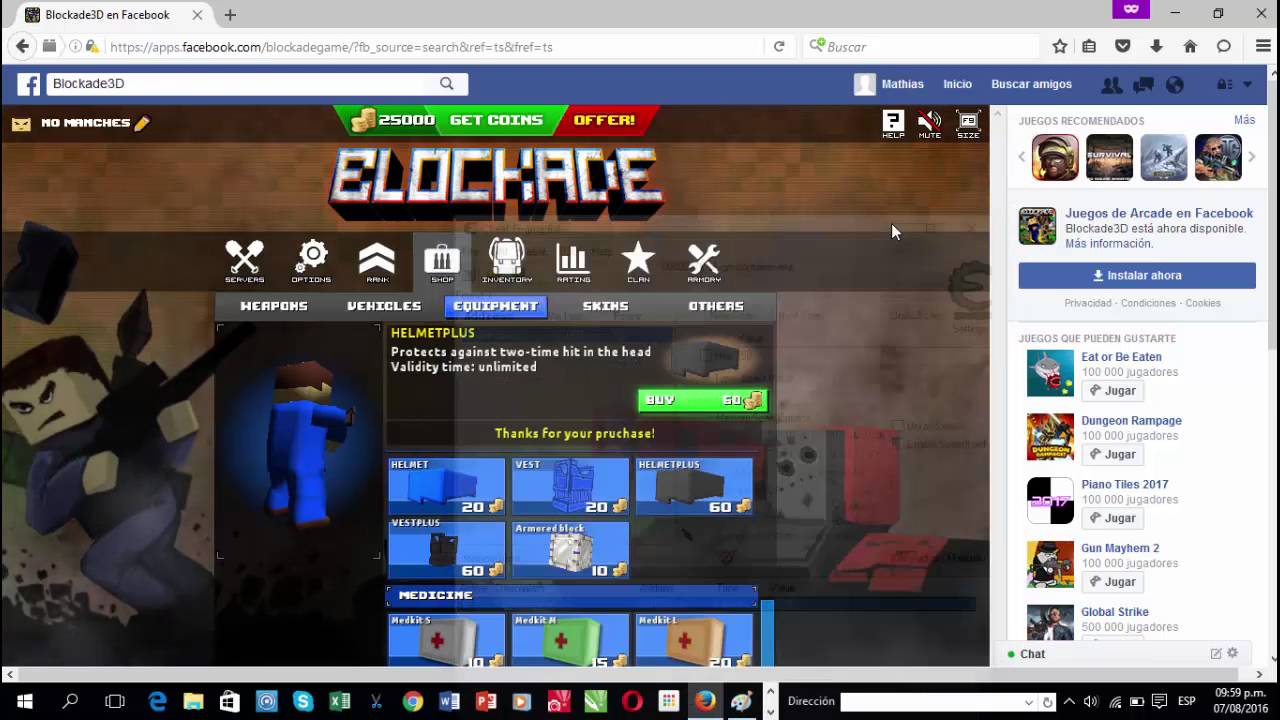Open the Rating chart icon

(x=573, y=262)
